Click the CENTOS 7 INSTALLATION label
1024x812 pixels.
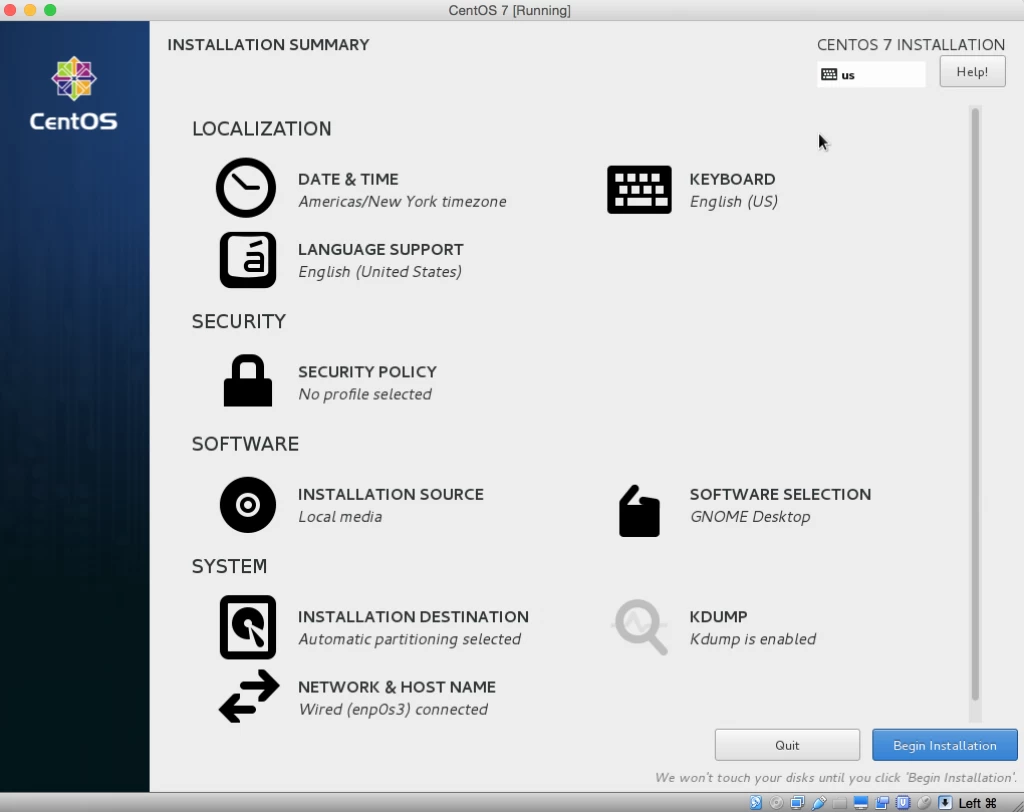911,44
